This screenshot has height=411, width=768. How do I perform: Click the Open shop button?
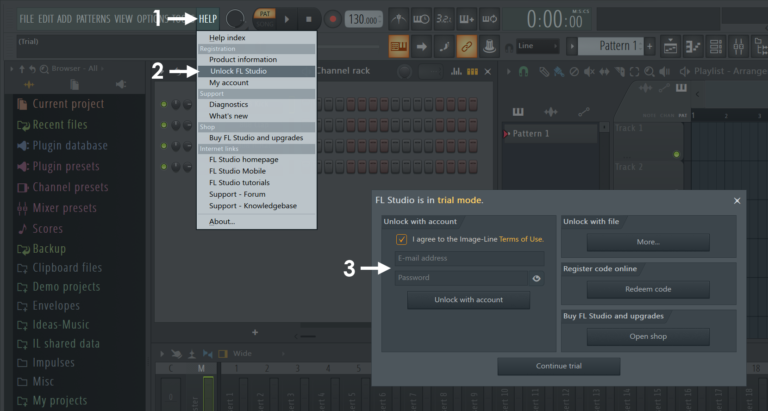pos(648,337)
